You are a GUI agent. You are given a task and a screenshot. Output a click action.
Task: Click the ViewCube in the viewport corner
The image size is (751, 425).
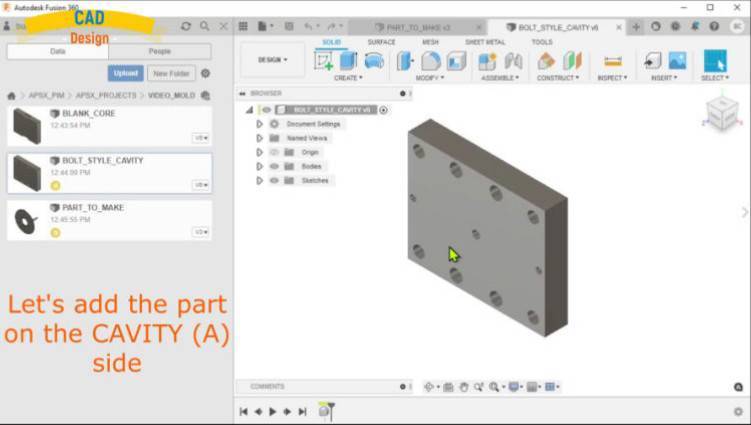tap(721, 111)
